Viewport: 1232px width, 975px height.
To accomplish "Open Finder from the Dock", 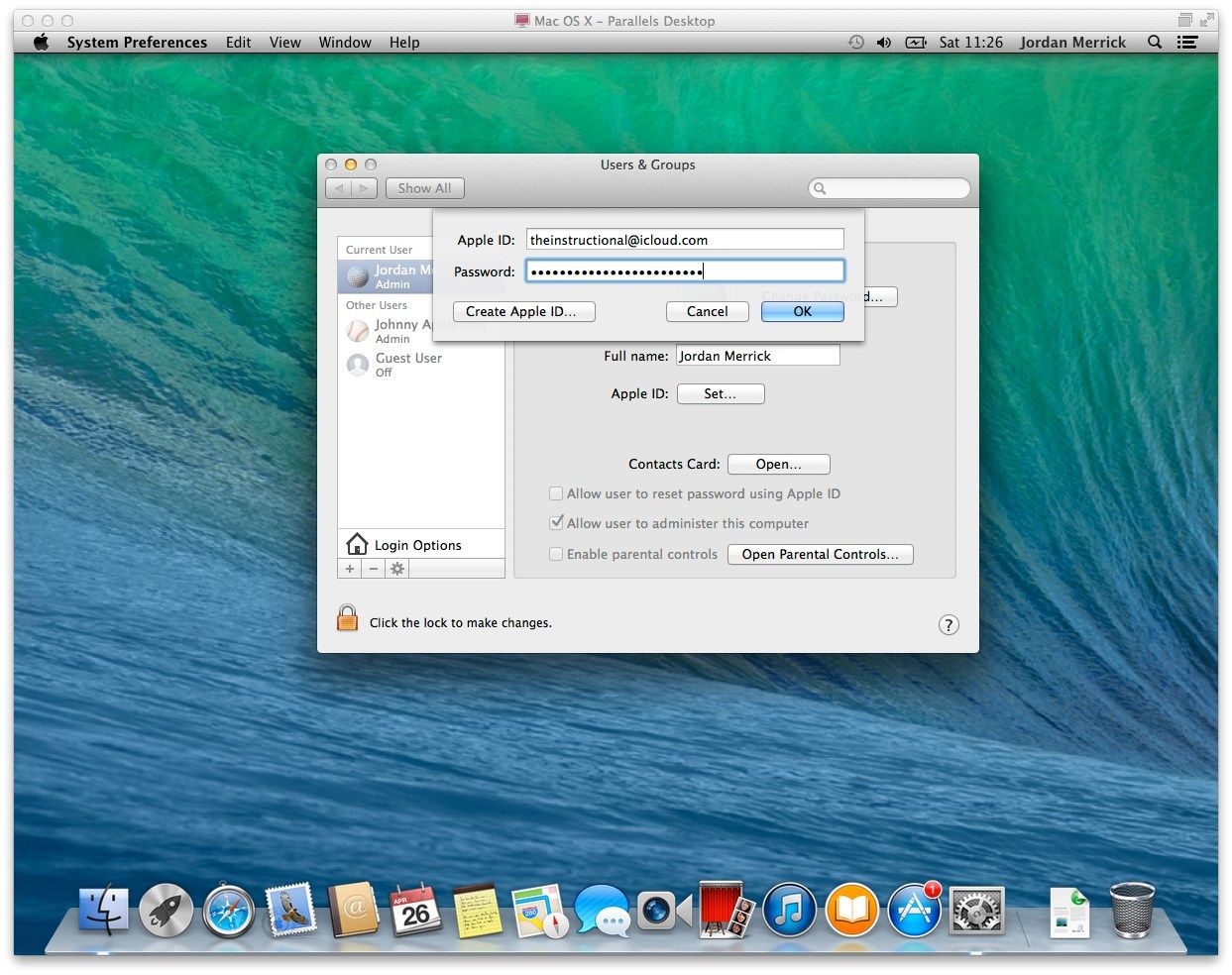I will [103, 909].
